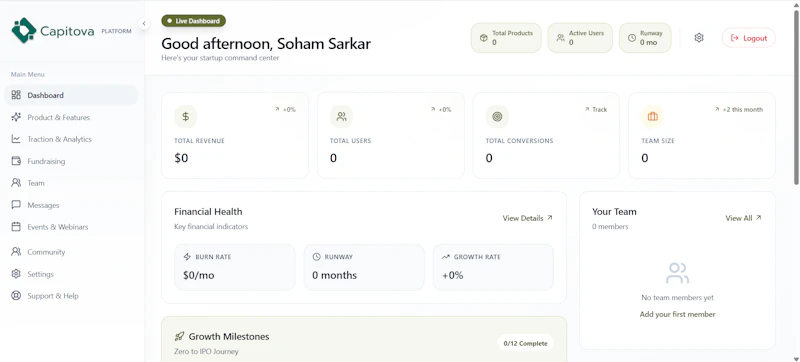
Task: Click the Active Users icon in header
Action: click(x=561, y=38)
